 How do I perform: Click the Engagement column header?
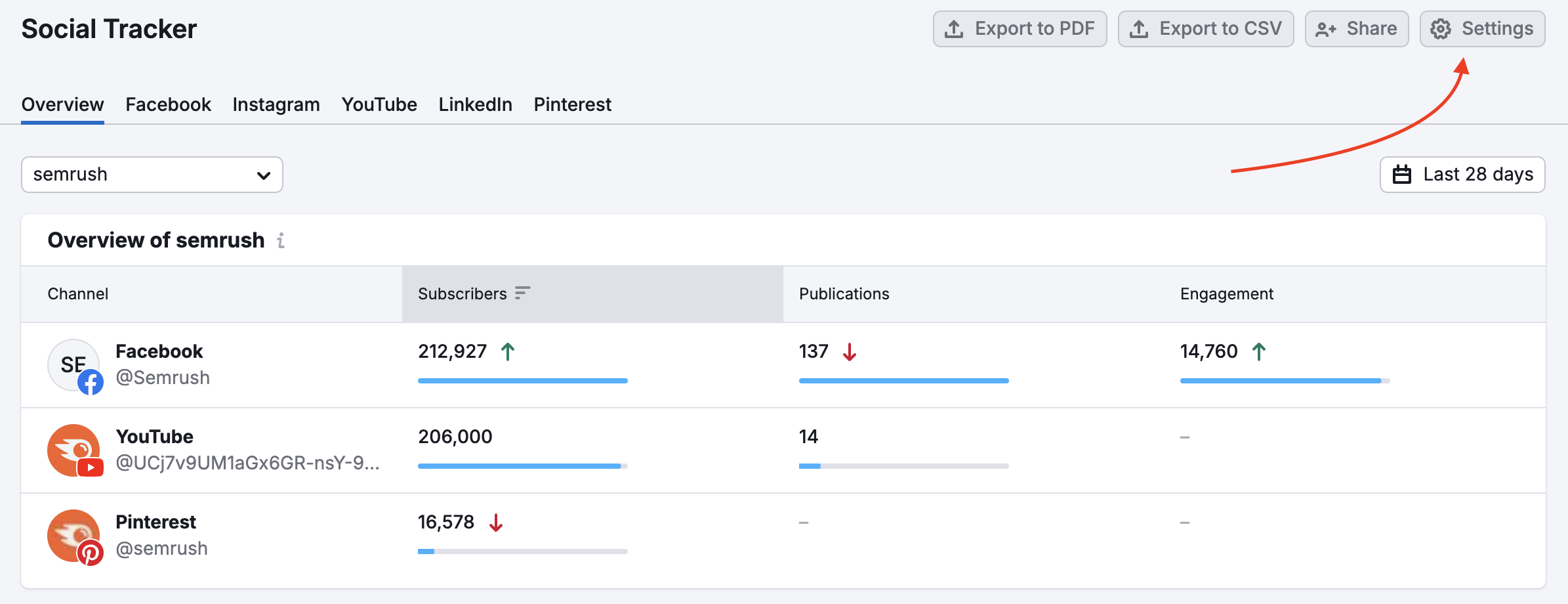click(1226, 293)
